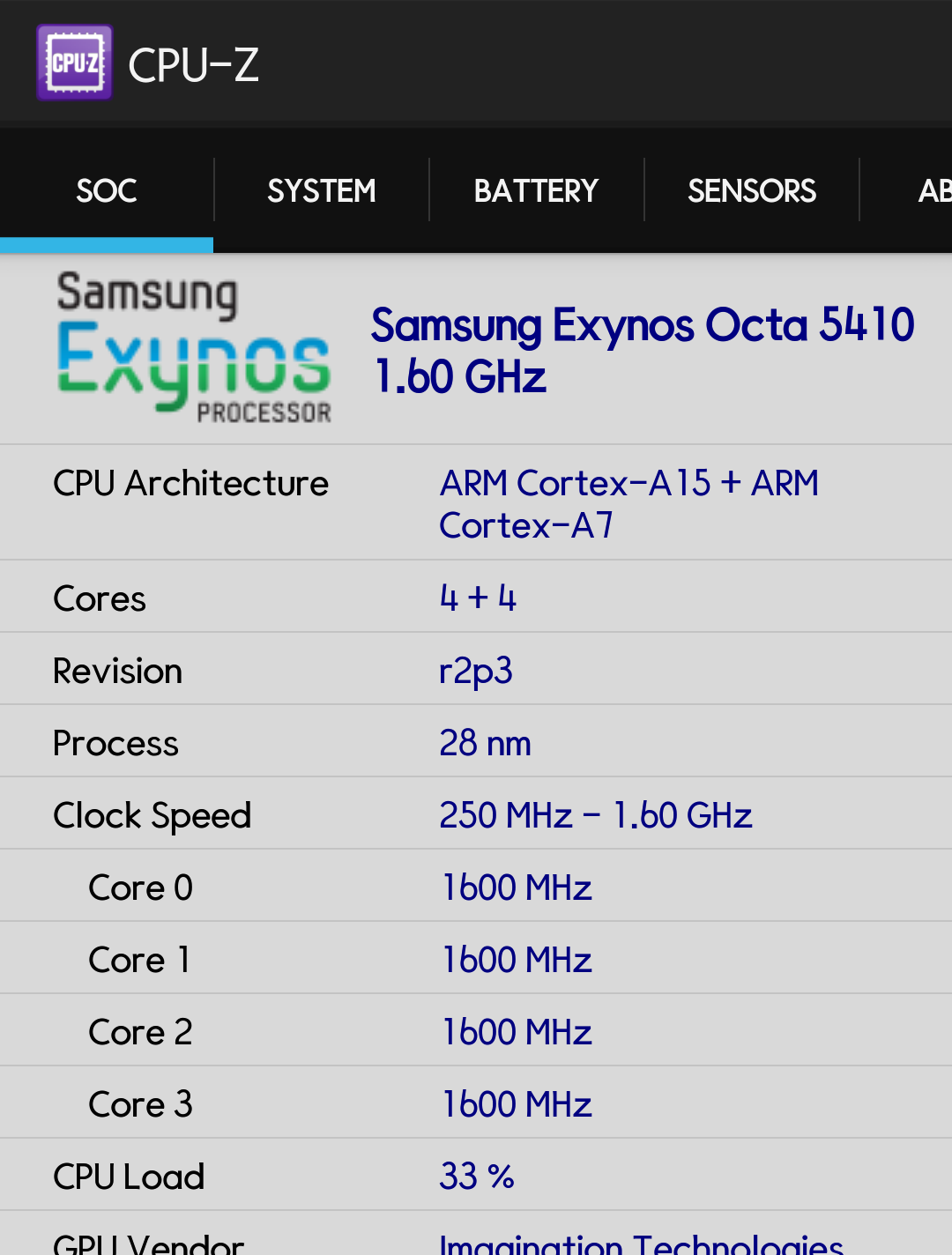Tap the Samsung Exynos processor logo

coord(194,347)
